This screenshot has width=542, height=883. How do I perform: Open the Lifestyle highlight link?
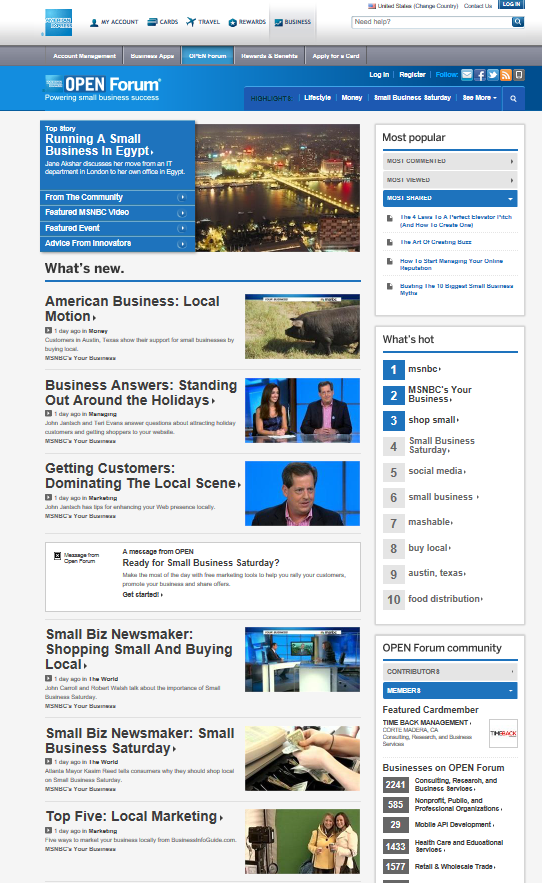tap(317, 97)
